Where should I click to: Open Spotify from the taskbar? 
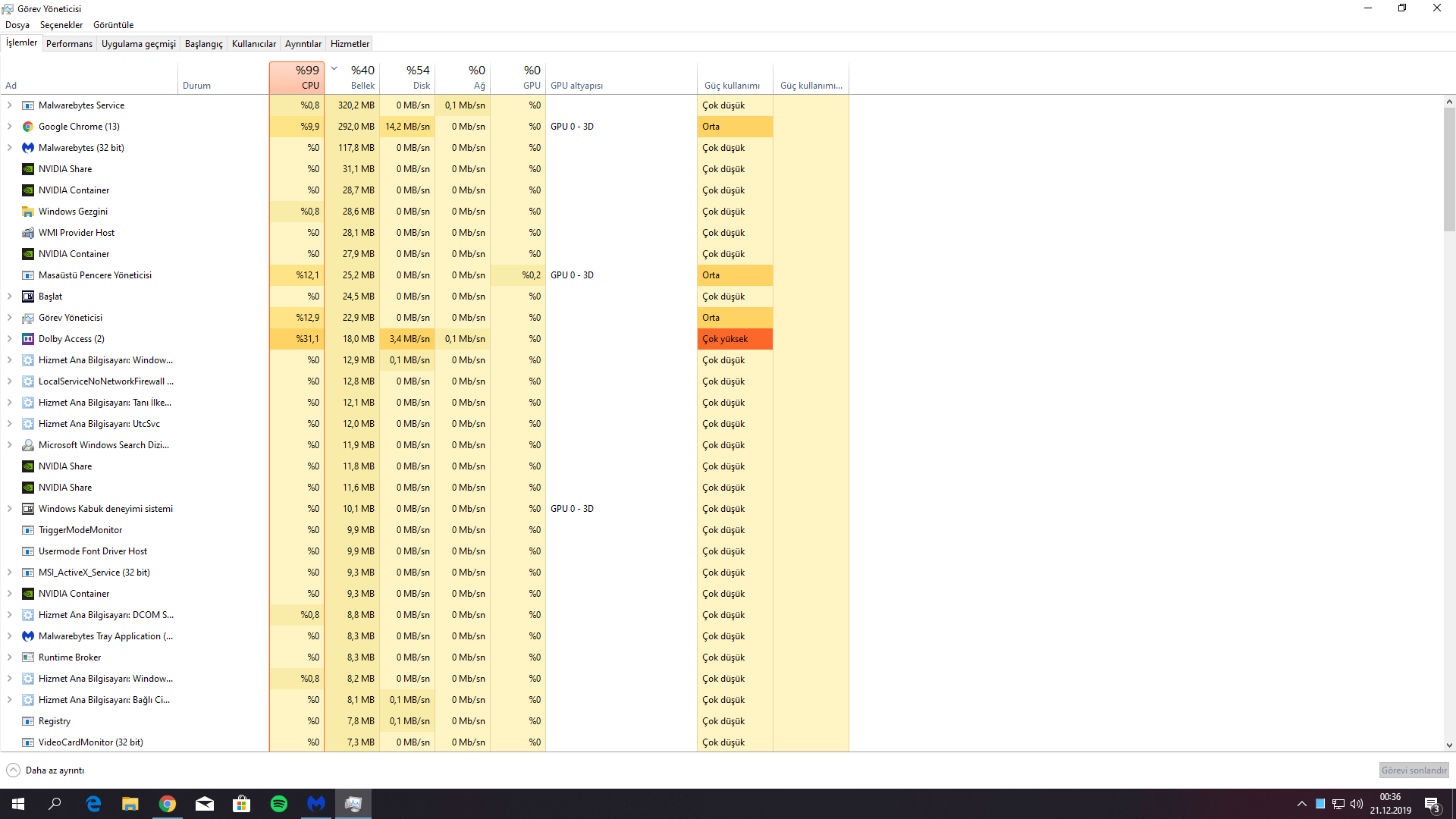tap(279, 804)
